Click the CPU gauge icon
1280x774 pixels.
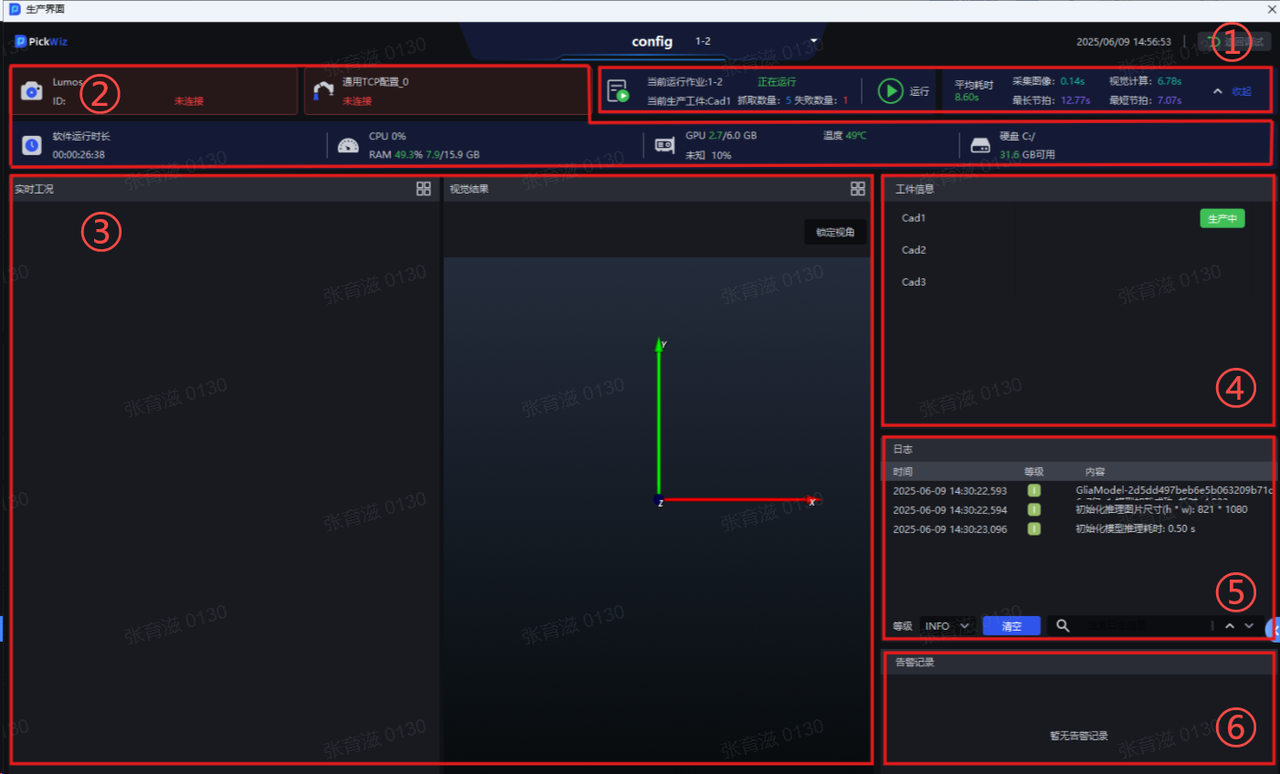[348, 146]
